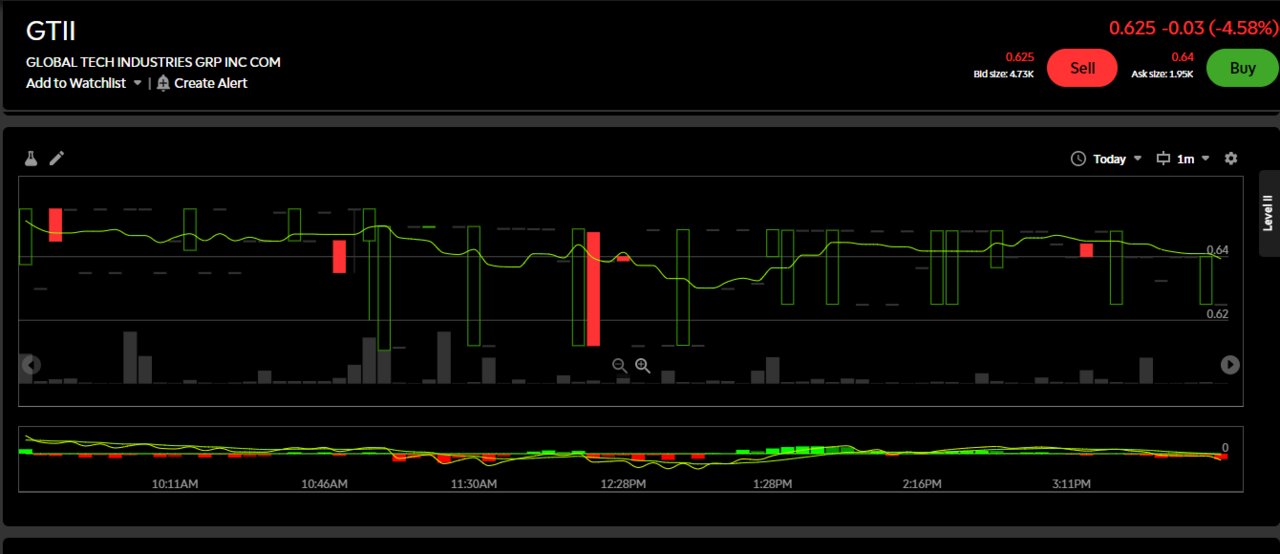Image resolution: width=1280 pixels, height=554 pixels.
Task: Click the red Sell button
Action: pos(1082,68)
